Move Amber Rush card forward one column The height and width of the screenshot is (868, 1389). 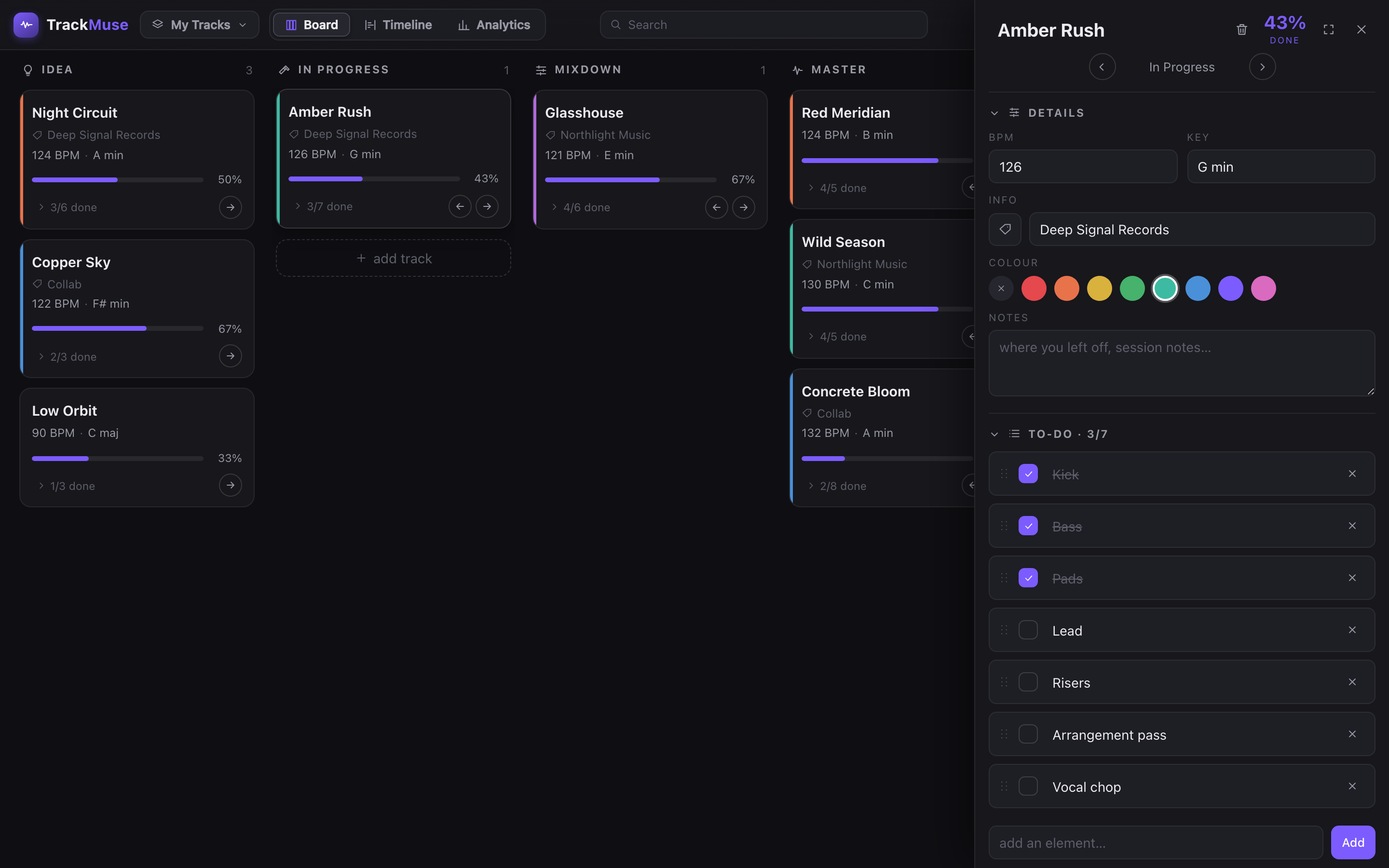tap(487, 206)
